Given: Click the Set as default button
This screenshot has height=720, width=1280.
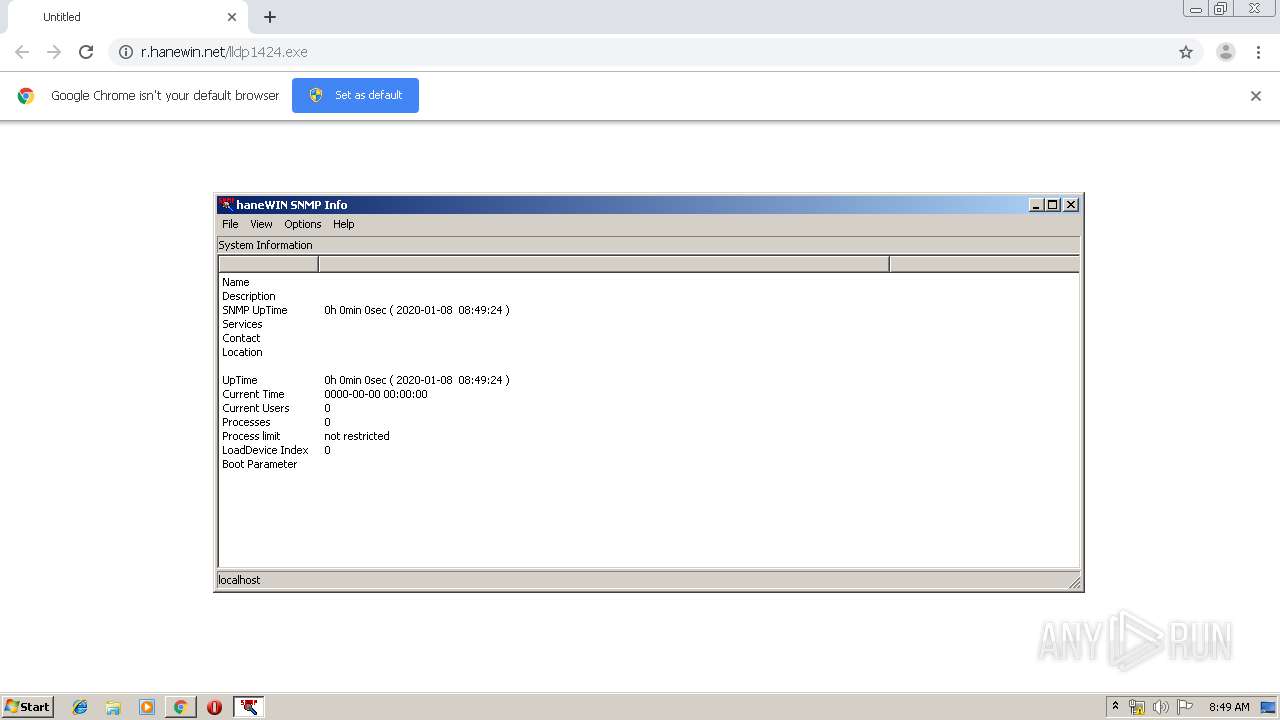Looking at the screenshot, I should 355,95.
